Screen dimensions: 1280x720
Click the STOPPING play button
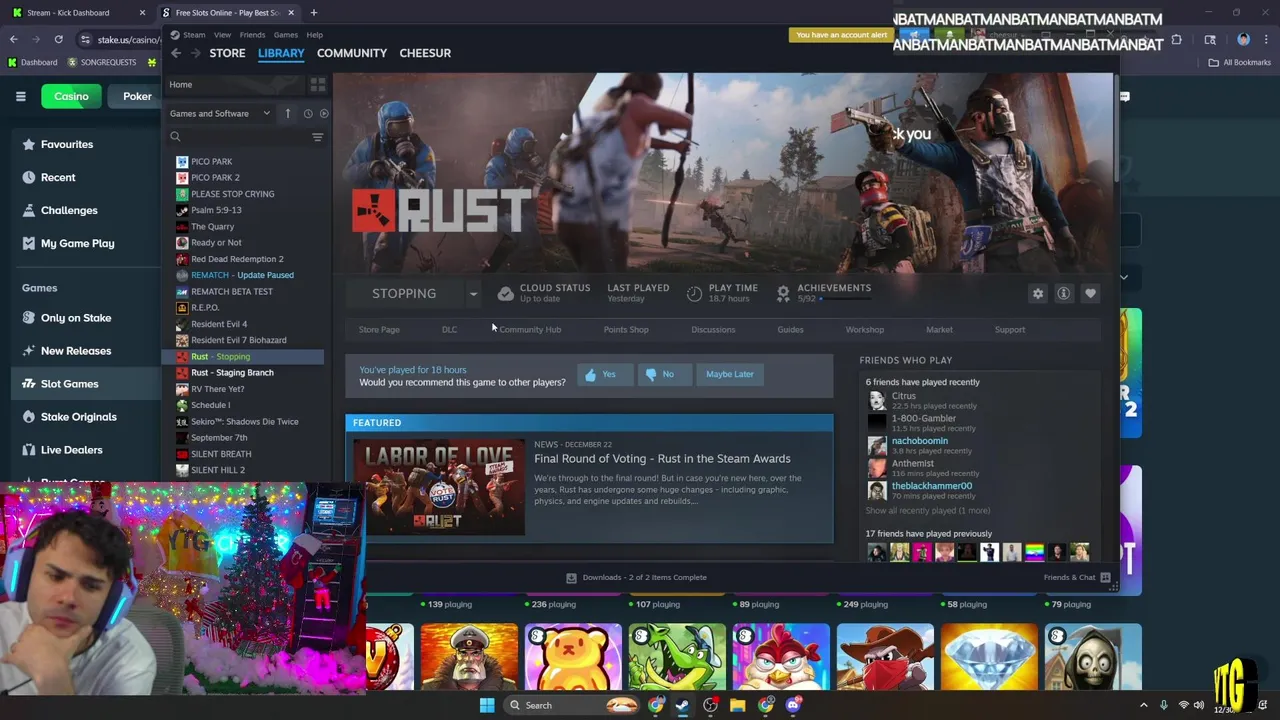pyautogui.click(x=404, y=293)
